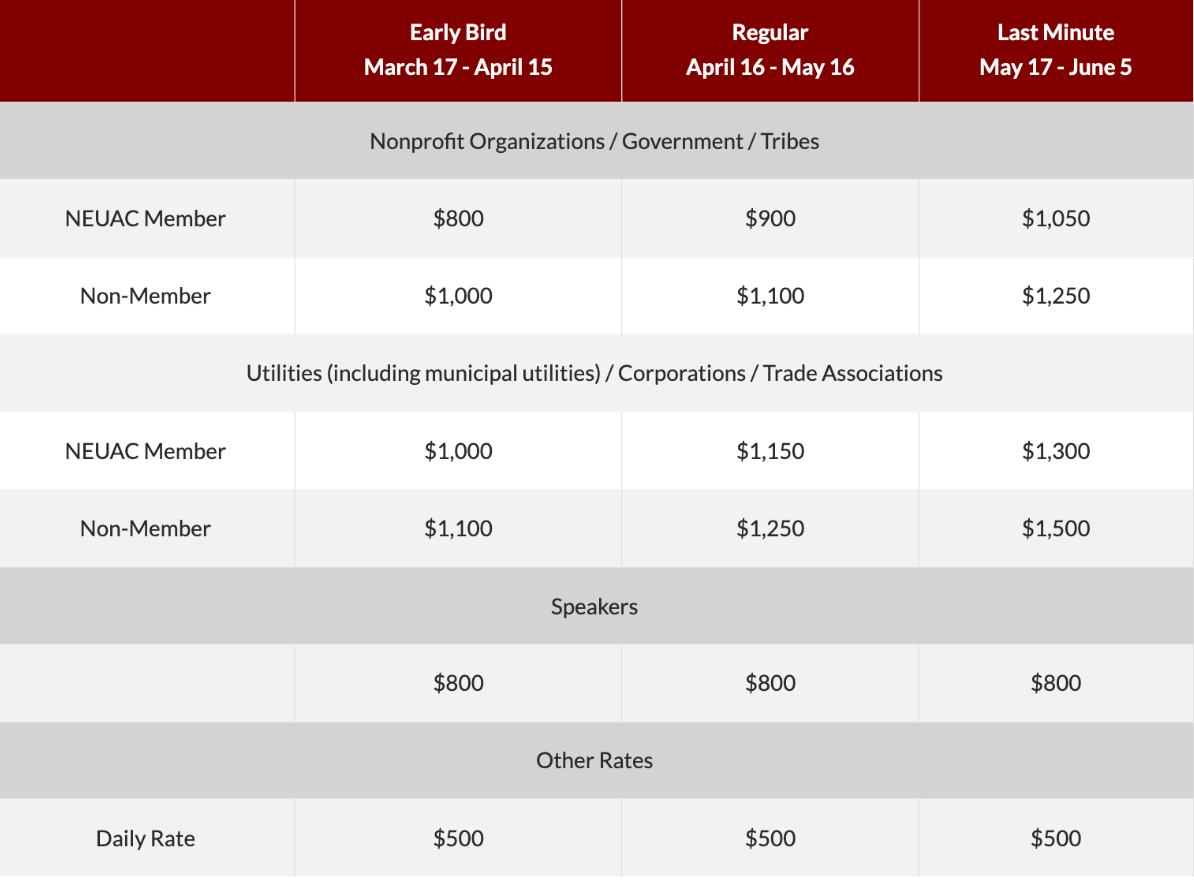The width and height of the screenshot is (1194, 880).
Task: Select the Nonprofit Organizations / Government / Tribes heading
Action: point(594,141)
